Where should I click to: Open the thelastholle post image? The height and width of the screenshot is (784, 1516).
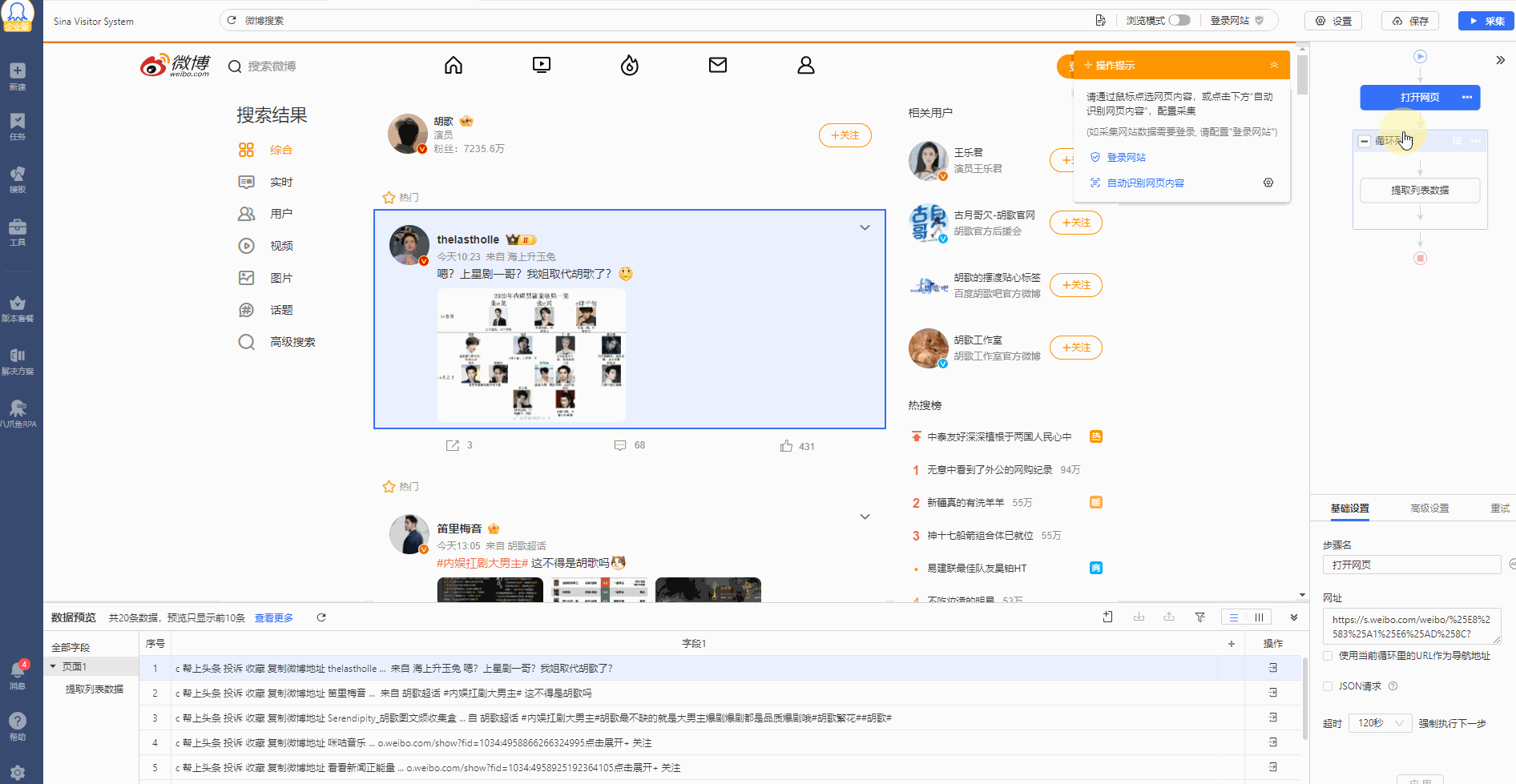[x=531, y=355]
